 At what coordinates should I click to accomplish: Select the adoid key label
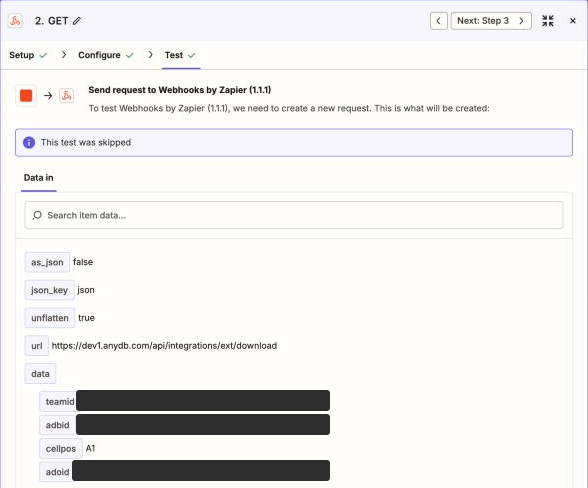[x=57, y=472]
